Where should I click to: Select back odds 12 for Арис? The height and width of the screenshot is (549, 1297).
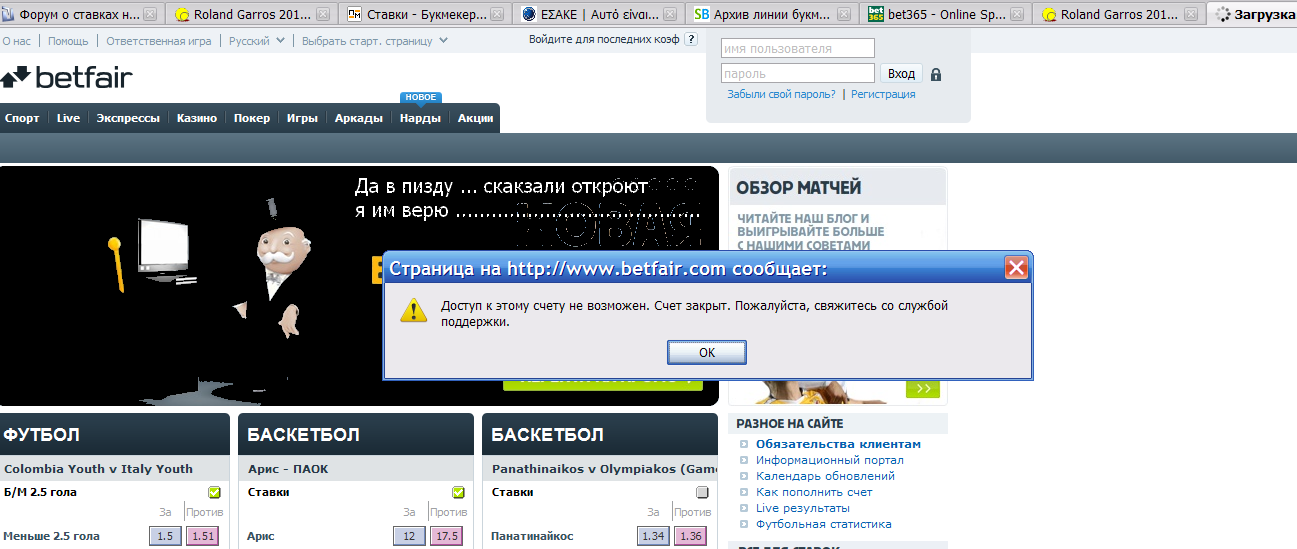pyautogui.click(x=408, y=536)
